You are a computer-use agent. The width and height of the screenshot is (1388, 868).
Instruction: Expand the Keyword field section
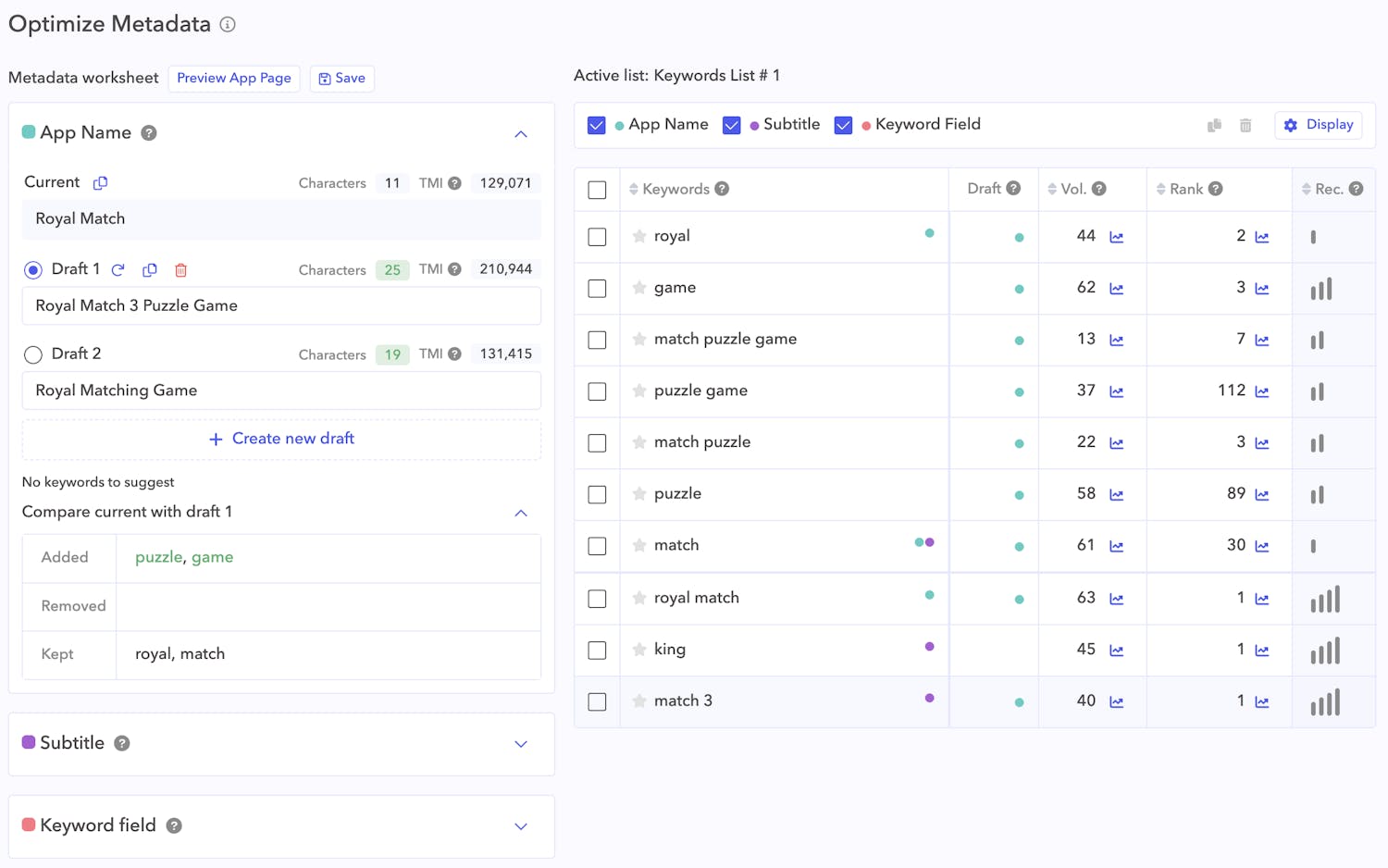(521, 826)
